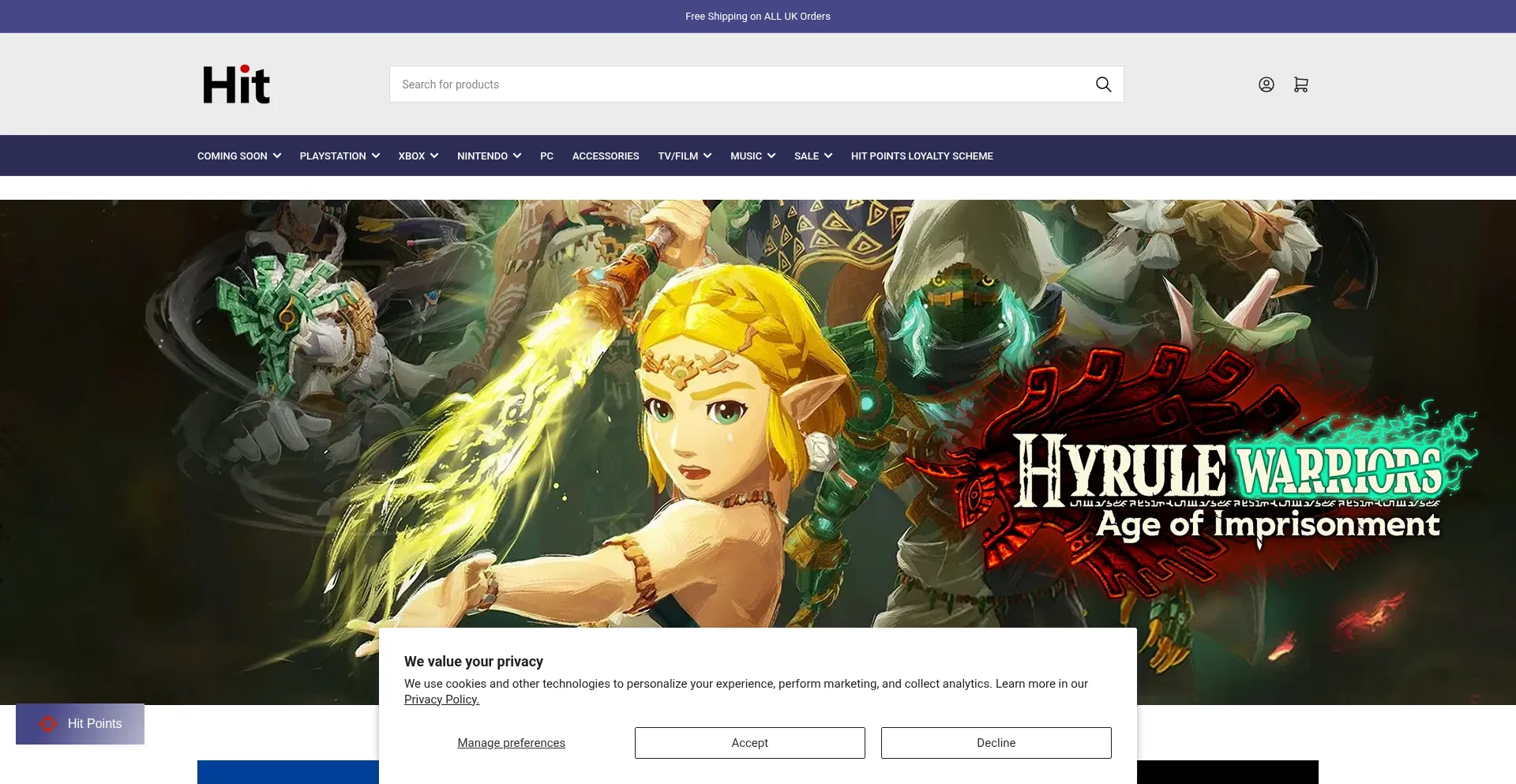This screenshot has width=1516, height=784.
Task: Open Manage preferences for cookies
Action: [511, 743]
